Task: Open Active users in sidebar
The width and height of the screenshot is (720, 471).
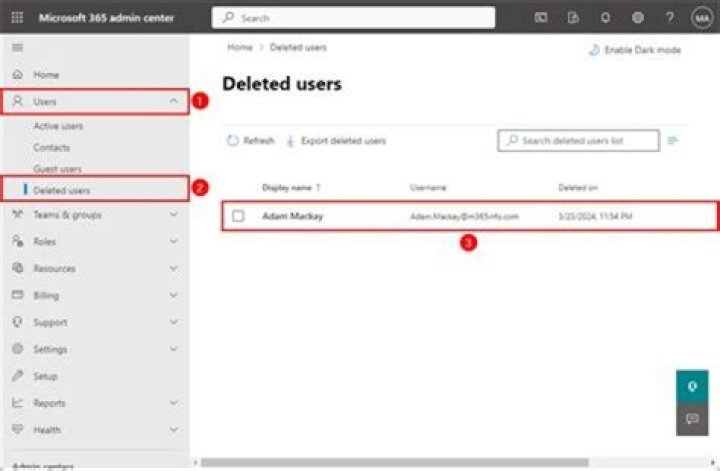Action: (58, 126)
